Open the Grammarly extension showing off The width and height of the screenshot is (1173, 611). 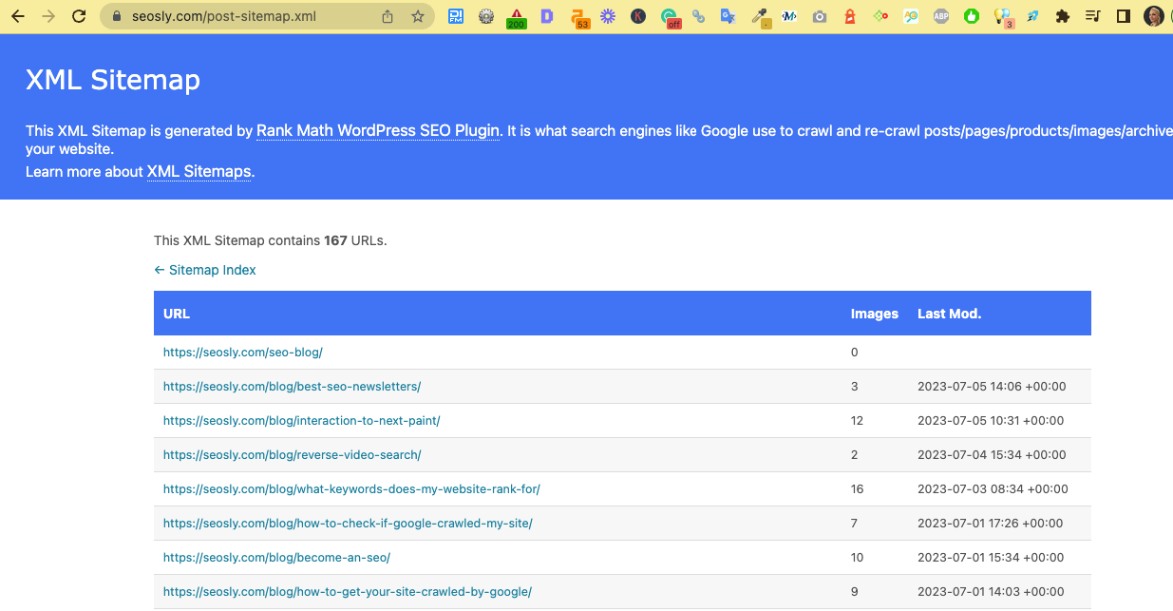[669, 16]
